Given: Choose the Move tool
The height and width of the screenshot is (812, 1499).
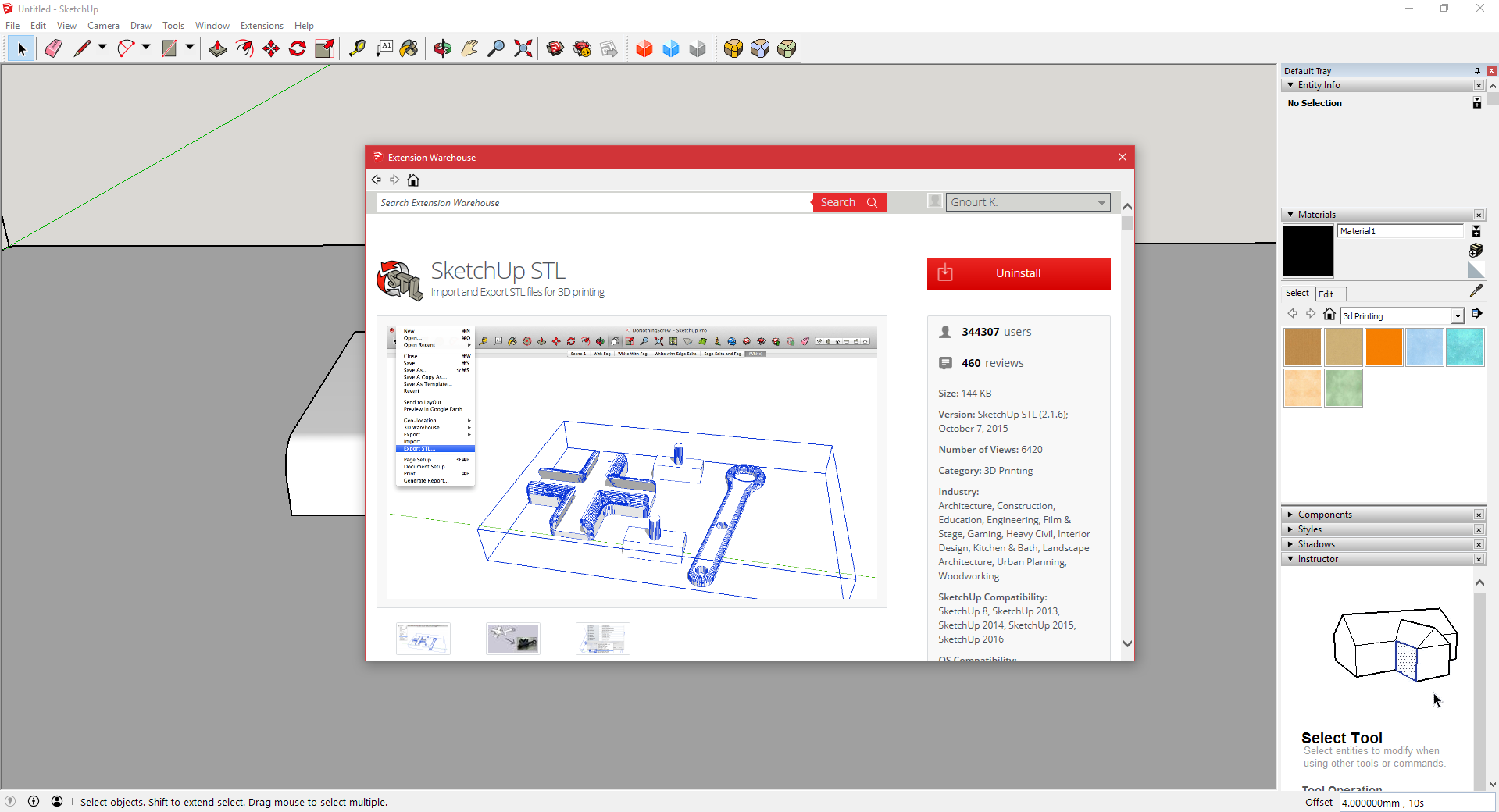Looking at the screenshot, I should click(x=271, y=49).
